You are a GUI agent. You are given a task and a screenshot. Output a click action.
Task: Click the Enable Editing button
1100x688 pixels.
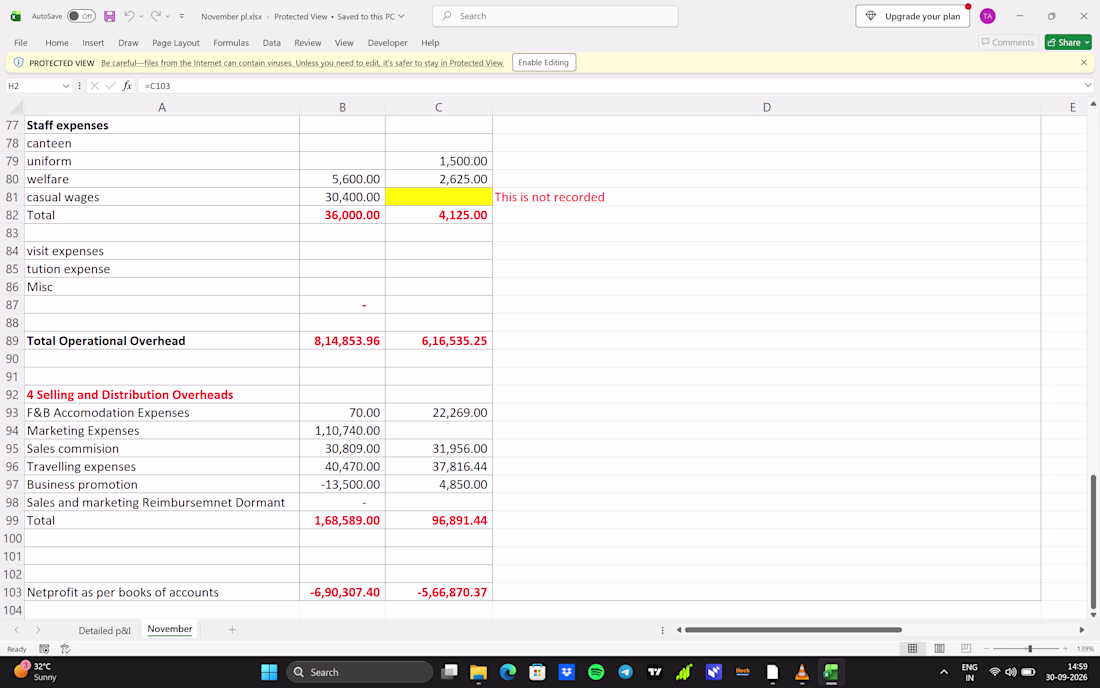(544, 62)
